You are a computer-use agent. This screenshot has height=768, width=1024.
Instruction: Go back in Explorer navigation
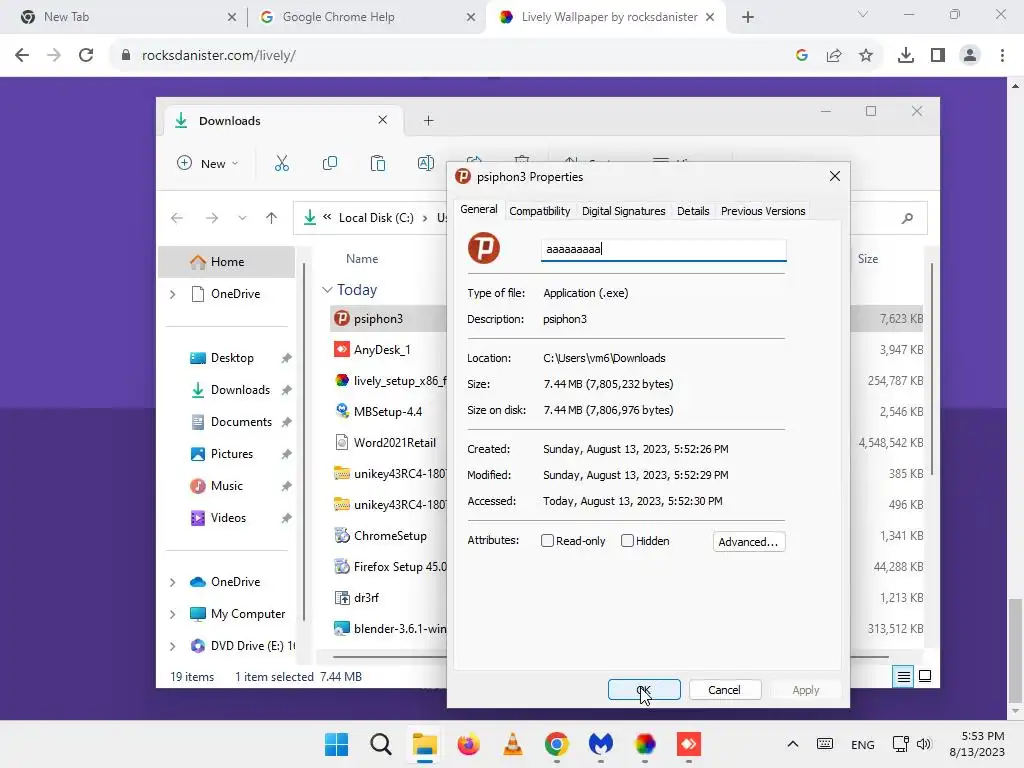(x=177, y=218)
